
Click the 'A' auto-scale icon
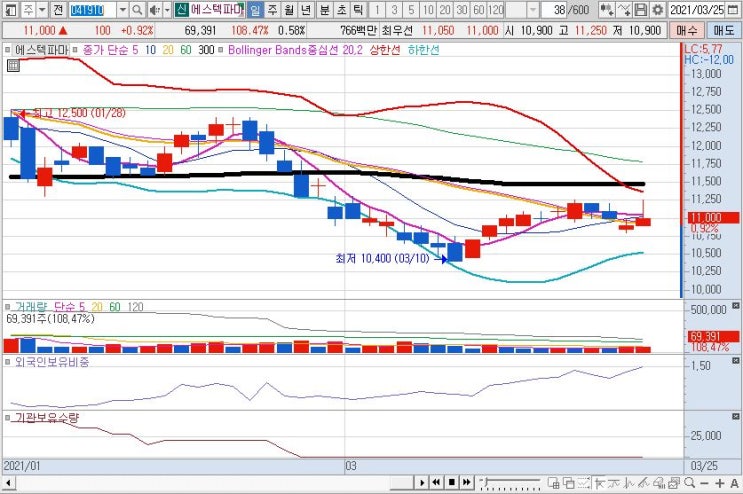[734, 483]
